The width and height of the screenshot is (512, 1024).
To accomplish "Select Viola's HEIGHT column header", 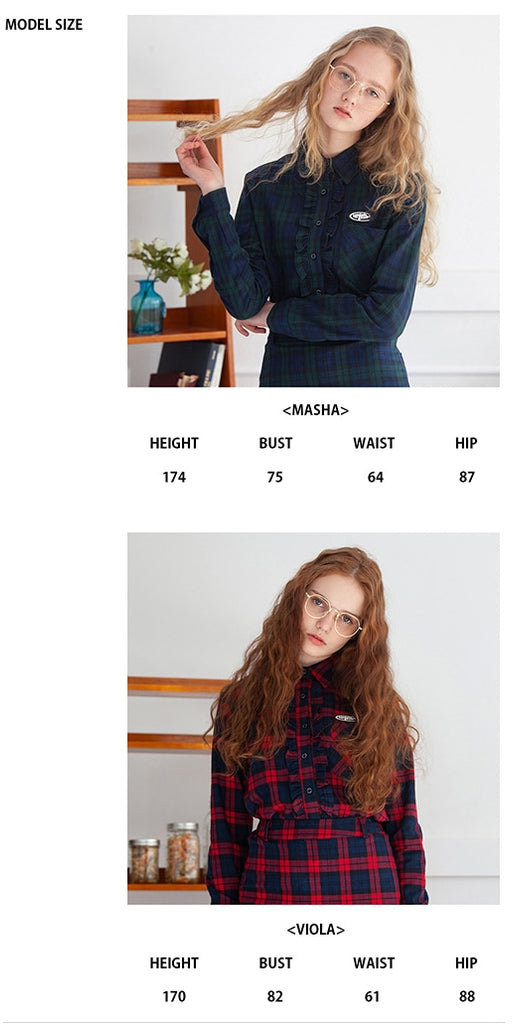I will 174,963.
